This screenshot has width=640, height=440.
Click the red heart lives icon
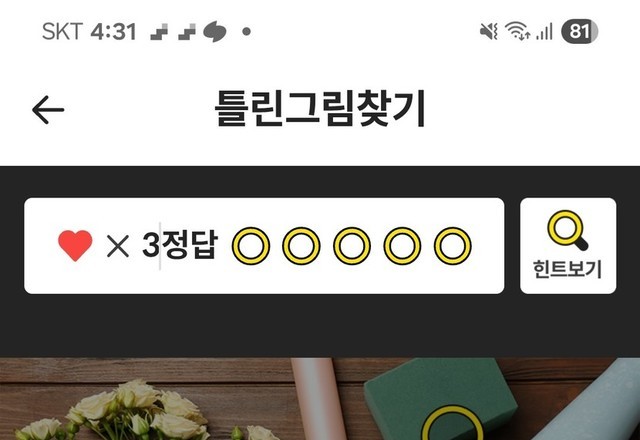[x=75, y=245]
